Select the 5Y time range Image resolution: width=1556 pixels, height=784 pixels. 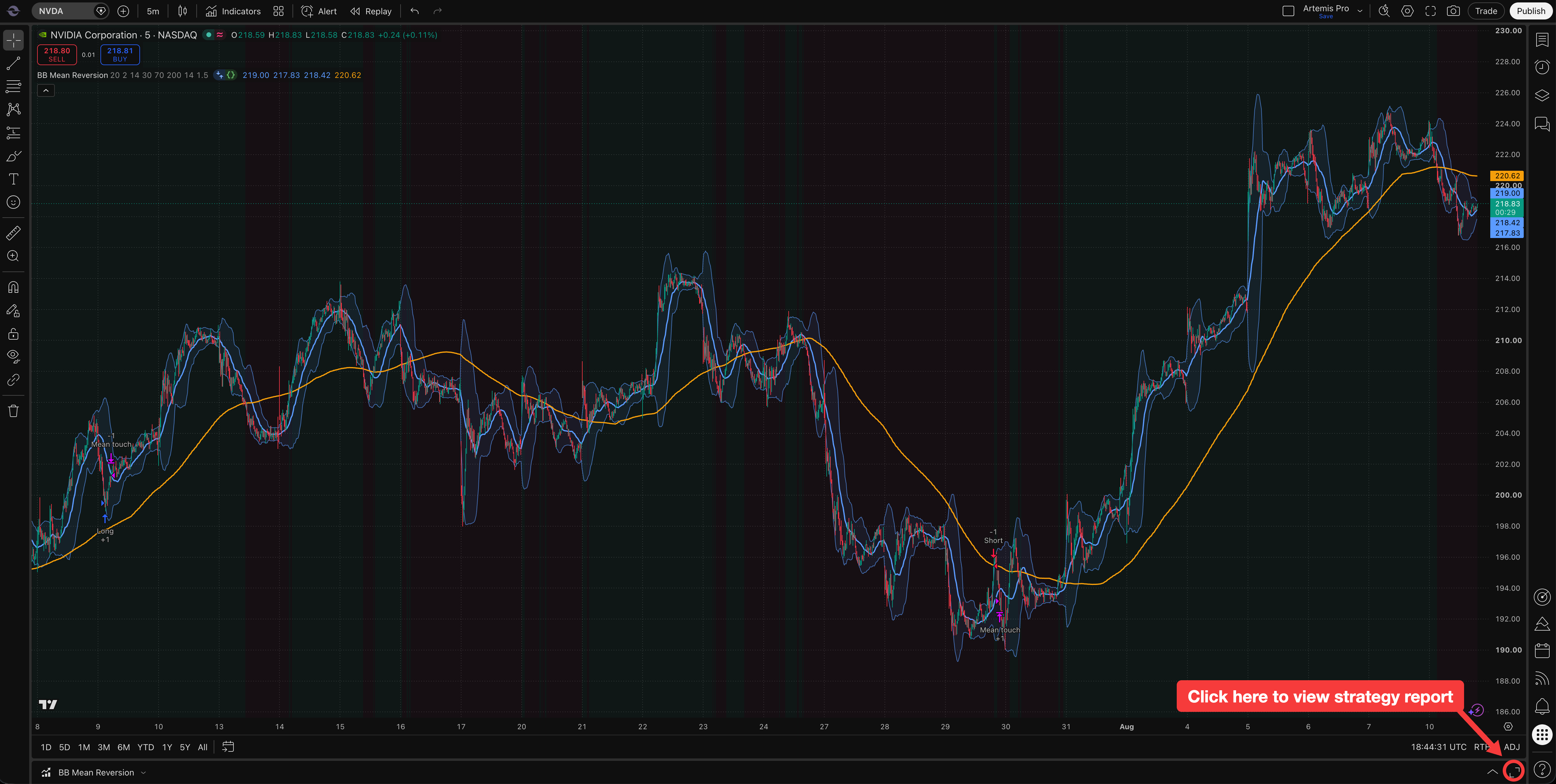point(185,747)
